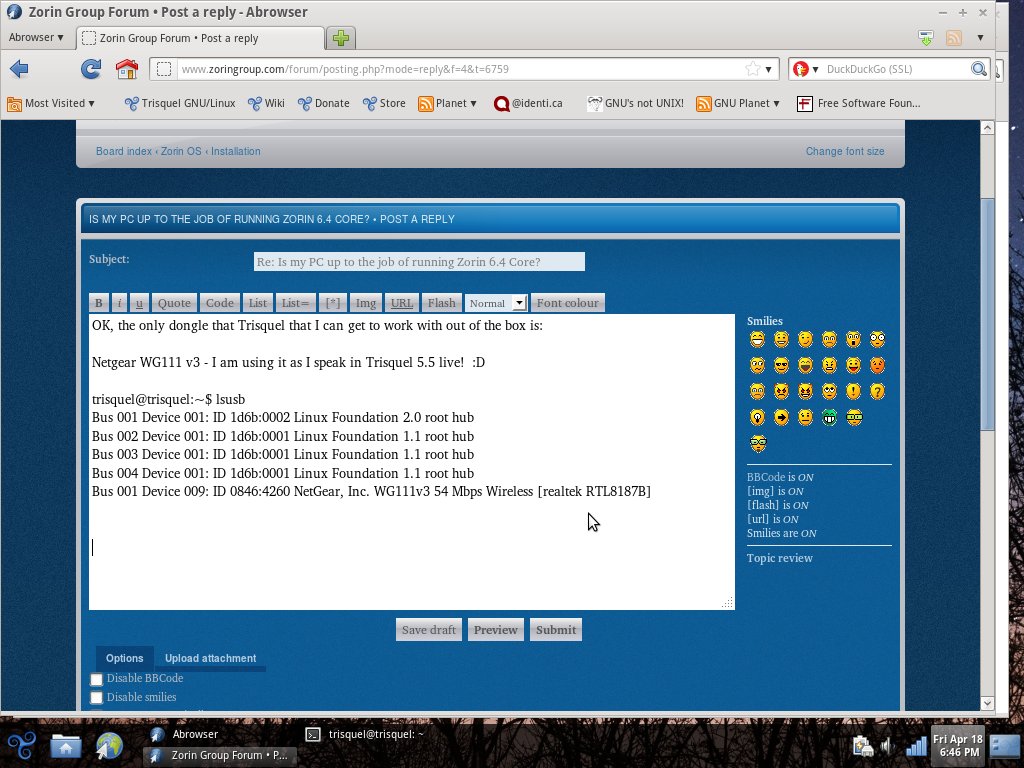Enable Disable BBCode checkbox
Viewport: 1024px width, 768px height.
click(x=97, y=680)
